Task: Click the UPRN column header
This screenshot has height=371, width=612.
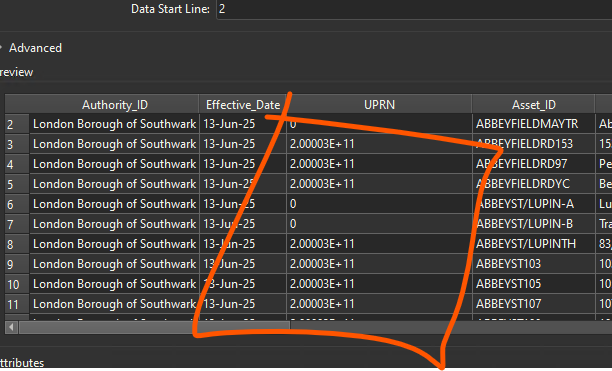Action: 379,105
